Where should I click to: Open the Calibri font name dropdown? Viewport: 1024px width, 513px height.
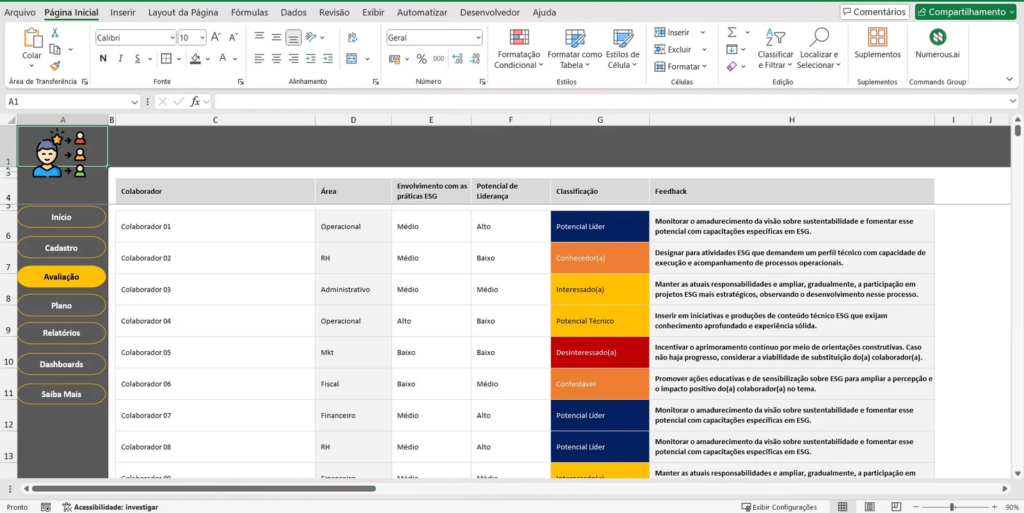(170, 37)
